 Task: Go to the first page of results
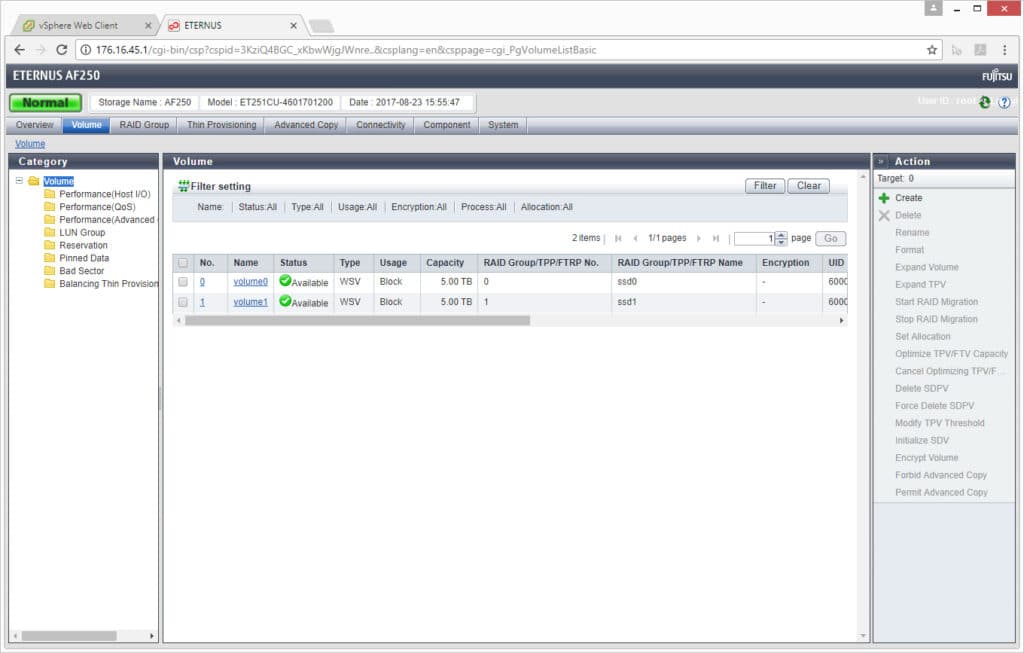618,238
